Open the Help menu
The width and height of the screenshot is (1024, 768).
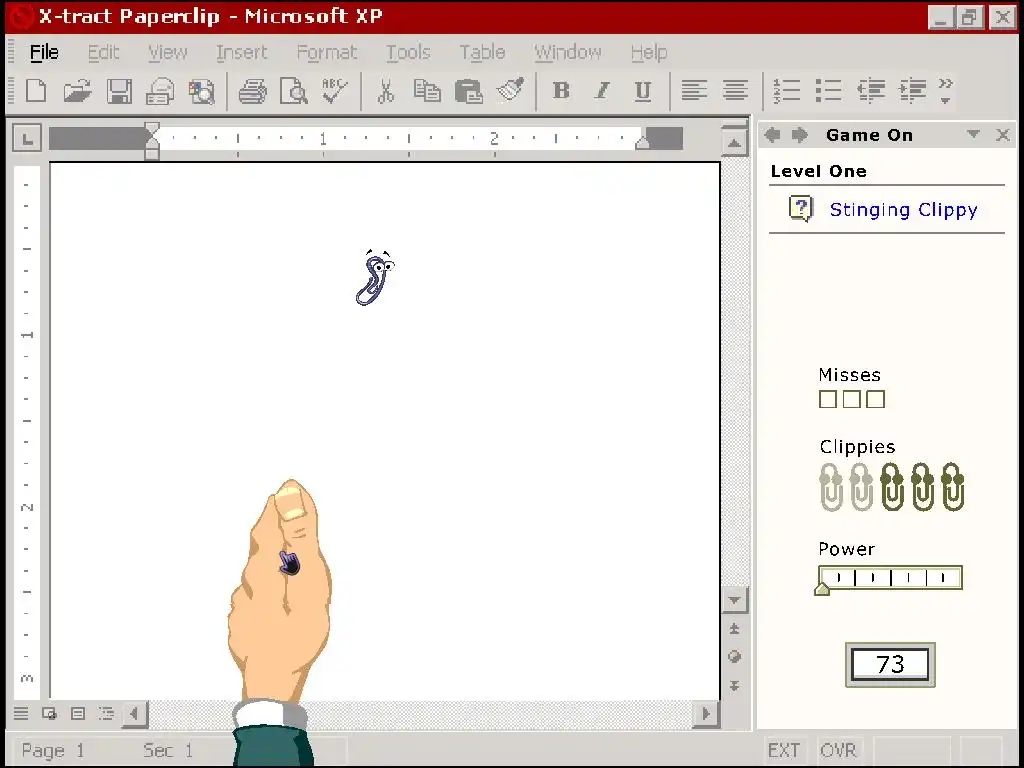(x=649, y=52)
